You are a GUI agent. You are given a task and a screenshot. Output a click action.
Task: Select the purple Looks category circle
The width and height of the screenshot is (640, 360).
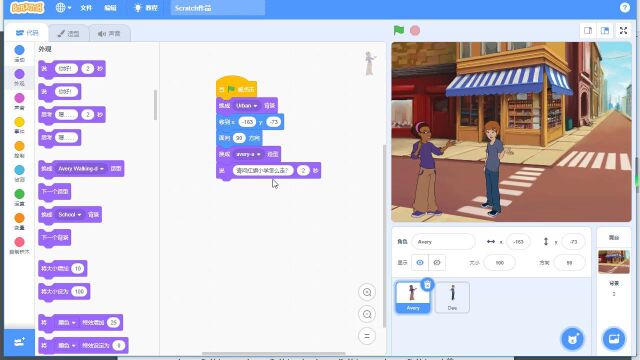click(x=19, y=74)
